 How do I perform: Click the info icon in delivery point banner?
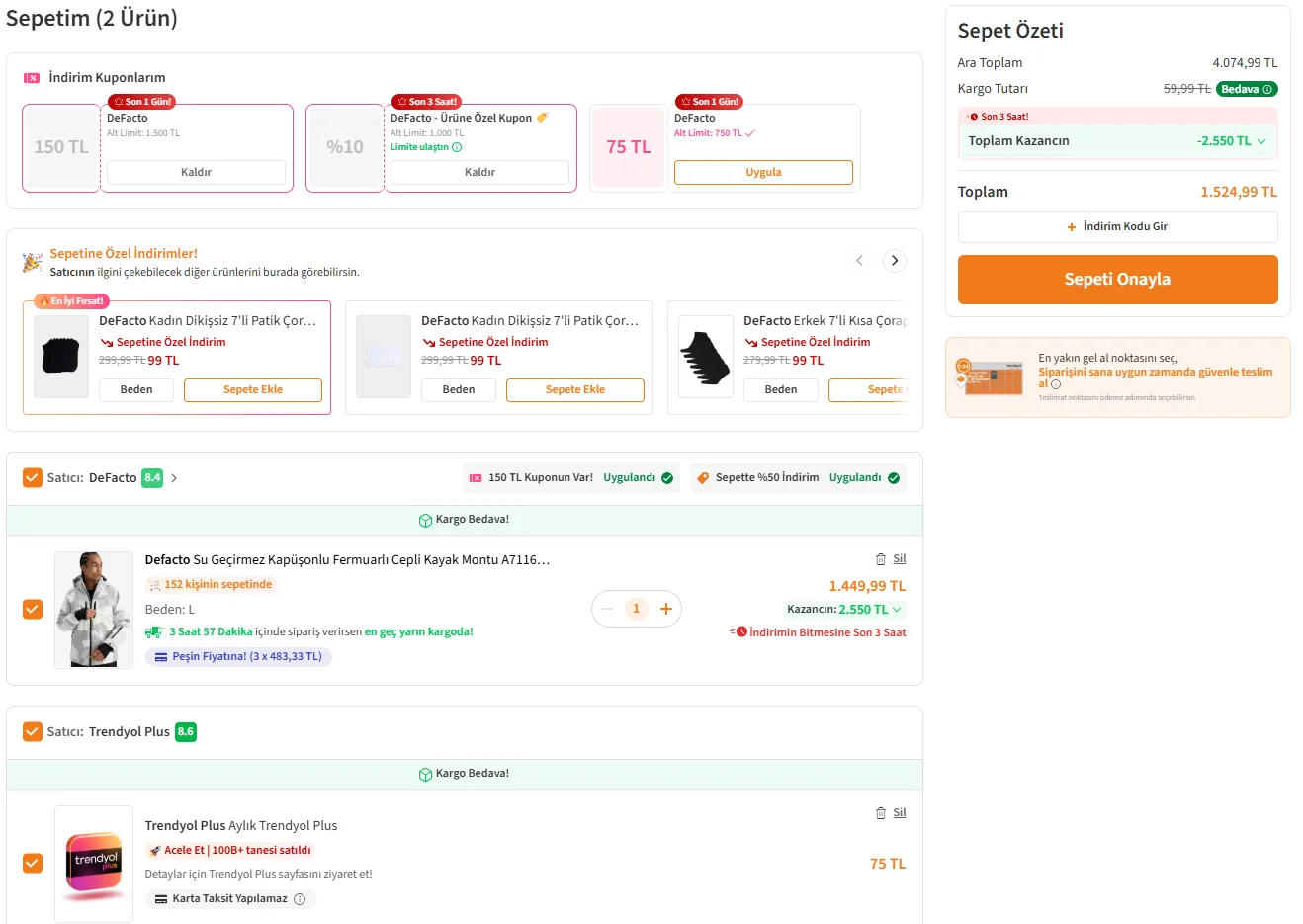(1056, 384)
